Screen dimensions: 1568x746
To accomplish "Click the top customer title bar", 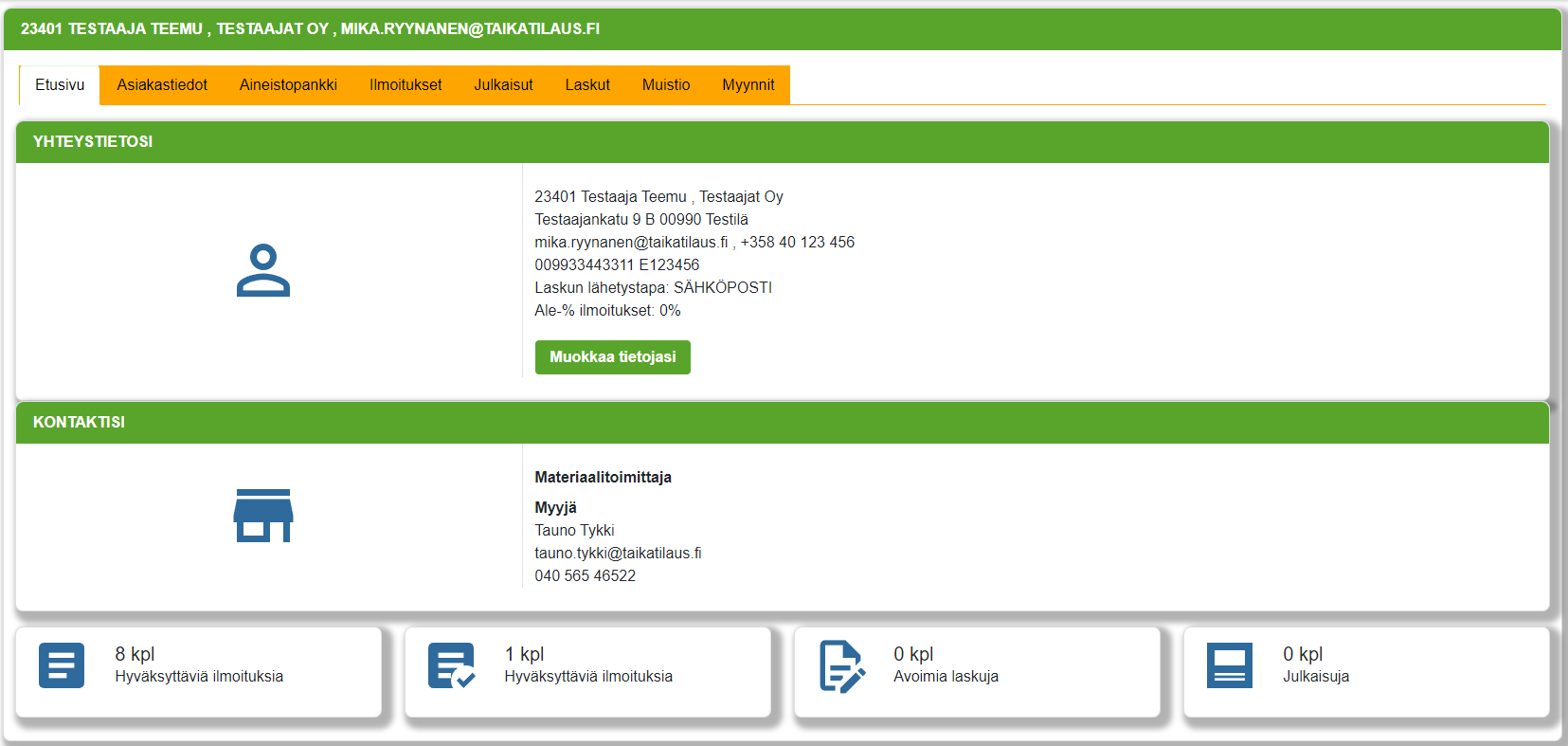I will [x=783, y=29].
